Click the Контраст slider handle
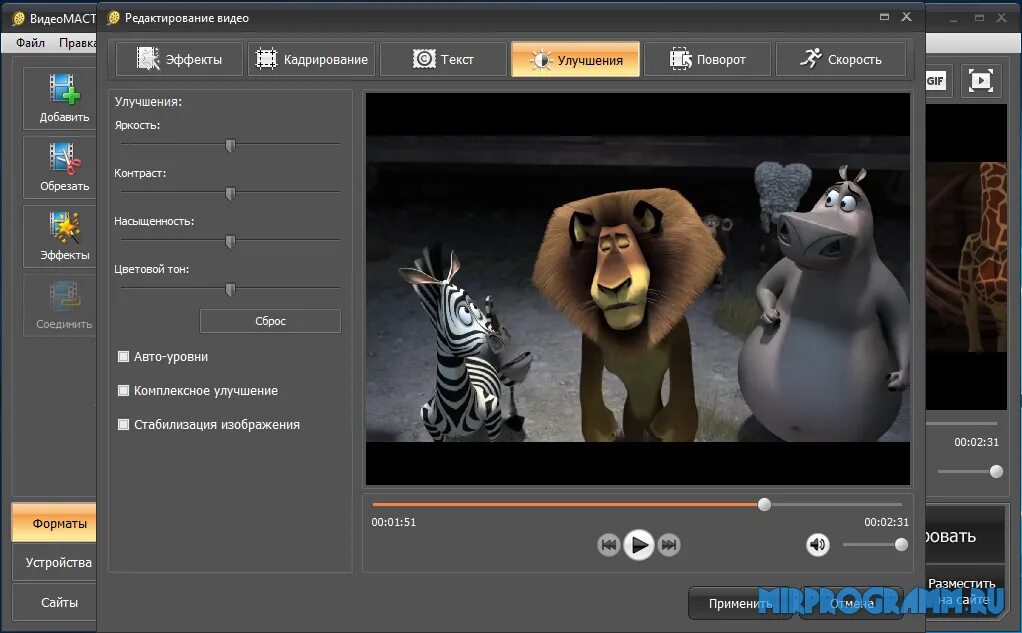 click(230, 194)
